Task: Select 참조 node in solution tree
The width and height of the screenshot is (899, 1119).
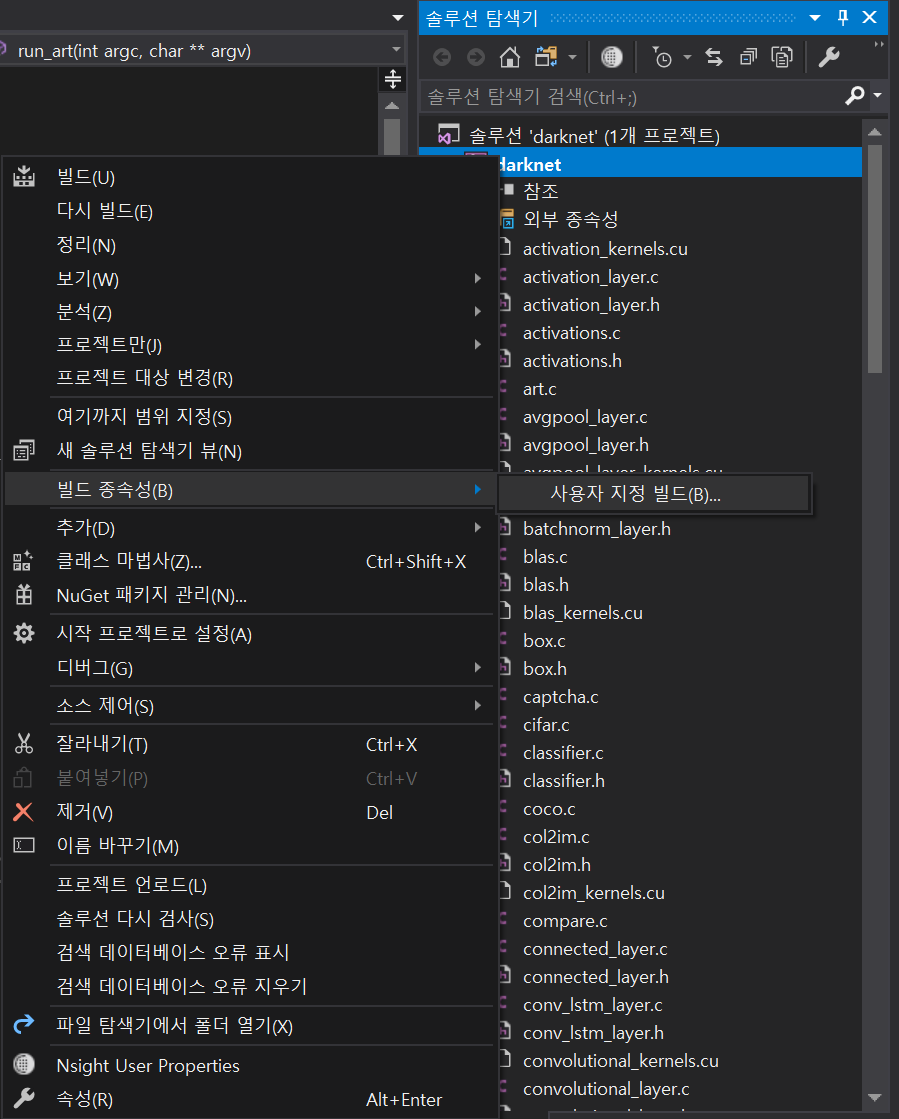Action: click(541, 191)
